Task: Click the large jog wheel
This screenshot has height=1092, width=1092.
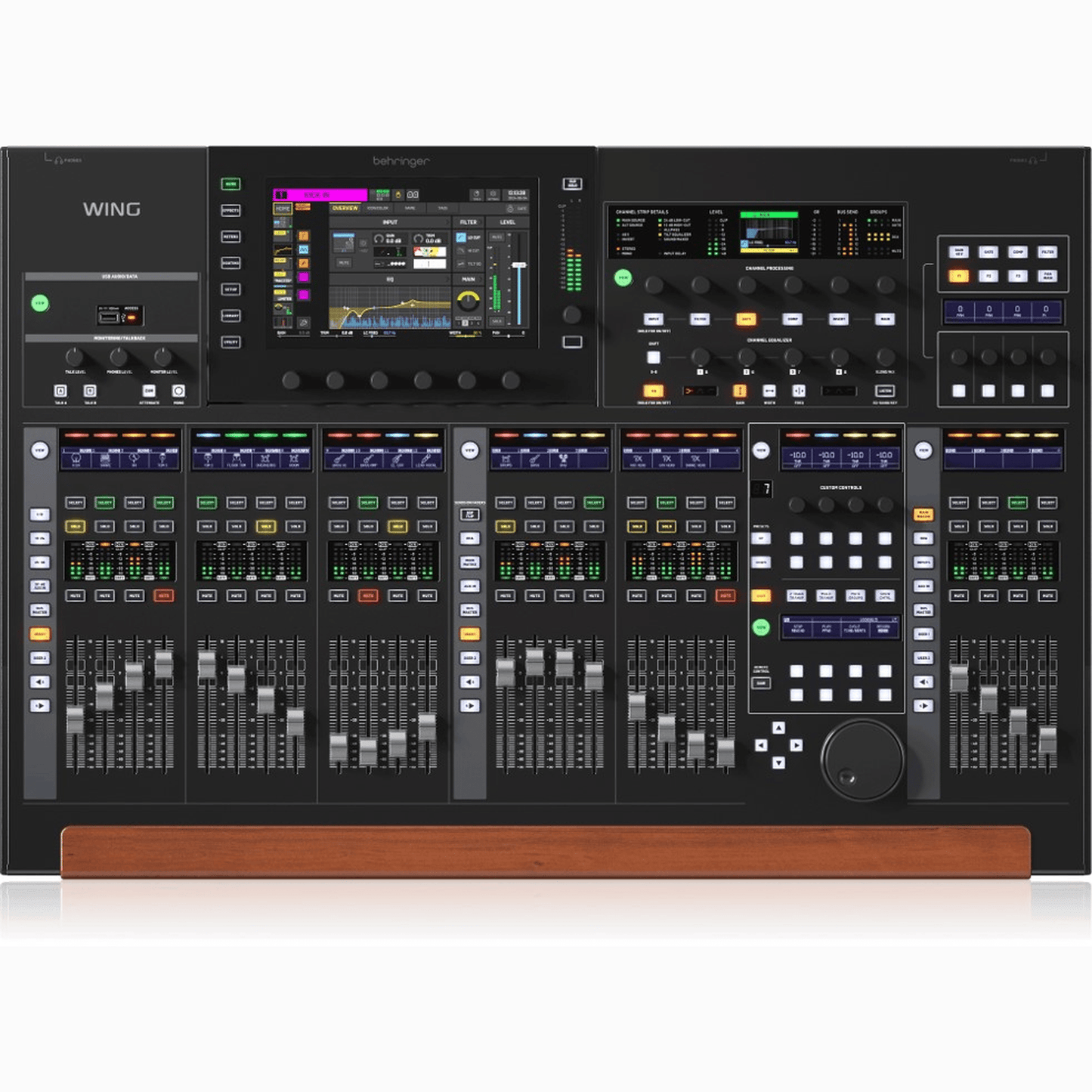Action: pyautogui.click(x=862, y=759)
